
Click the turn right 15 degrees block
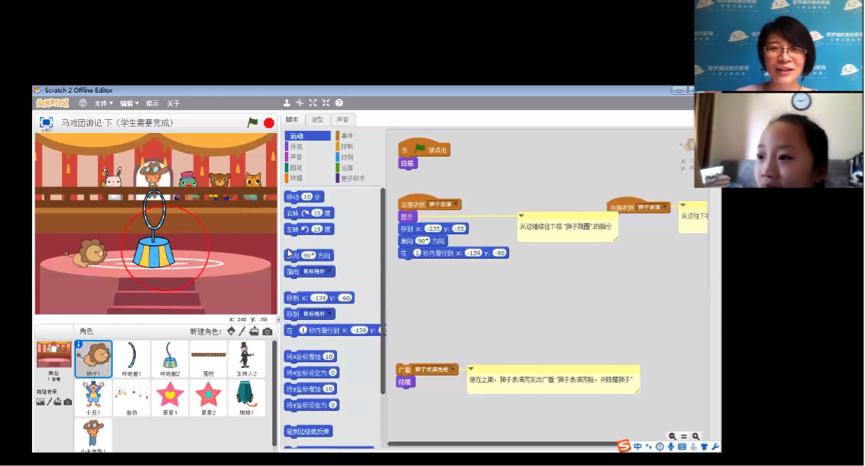[309, 213]
